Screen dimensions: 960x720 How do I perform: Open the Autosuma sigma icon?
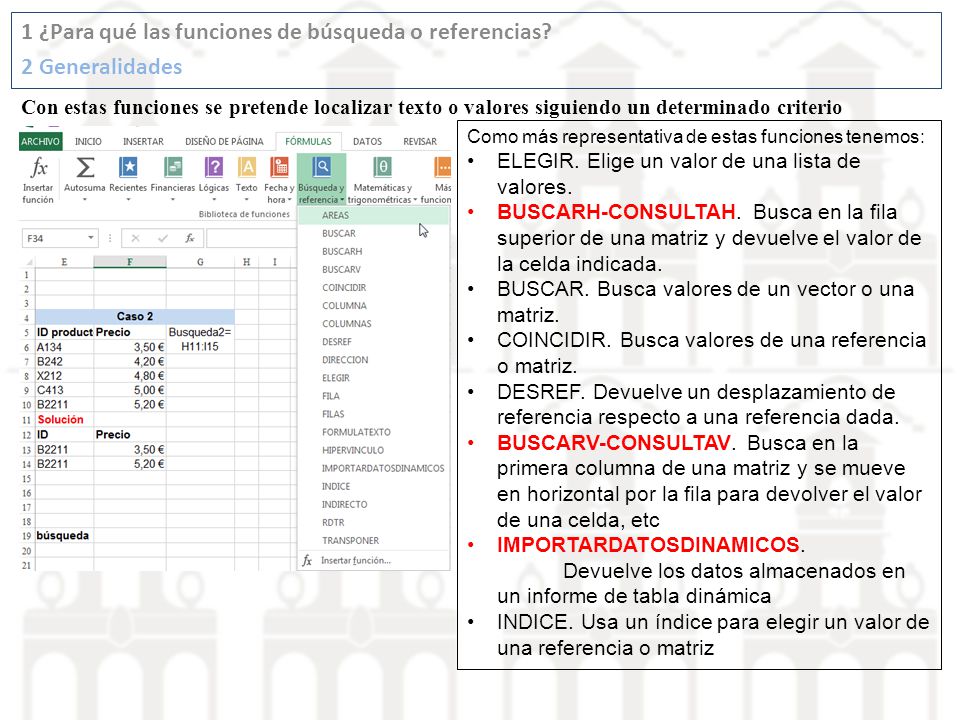tap(85, 167)
